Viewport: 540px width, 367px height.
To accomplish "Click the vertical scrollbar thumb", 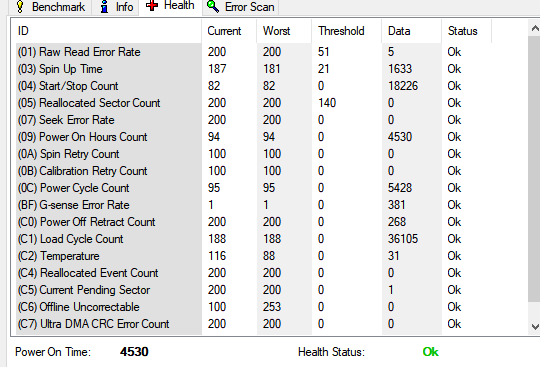I will (534, 169).
